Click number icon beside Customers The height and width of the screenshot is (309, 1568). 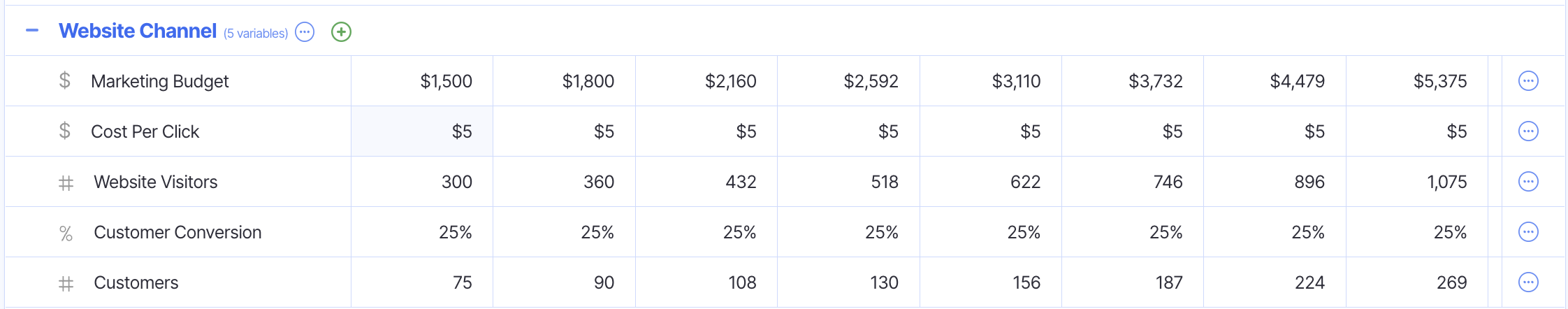pyautogui.click(x=66, y=283)
